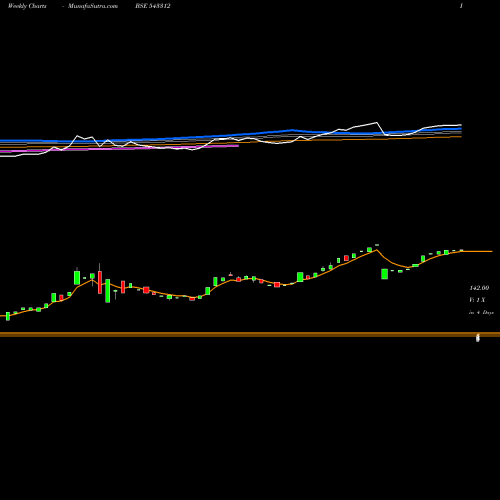The height and width of the screenshot is (500, 500).
Task: Click the "V: 1 X" volume text
Action: (x=477, y=300)
